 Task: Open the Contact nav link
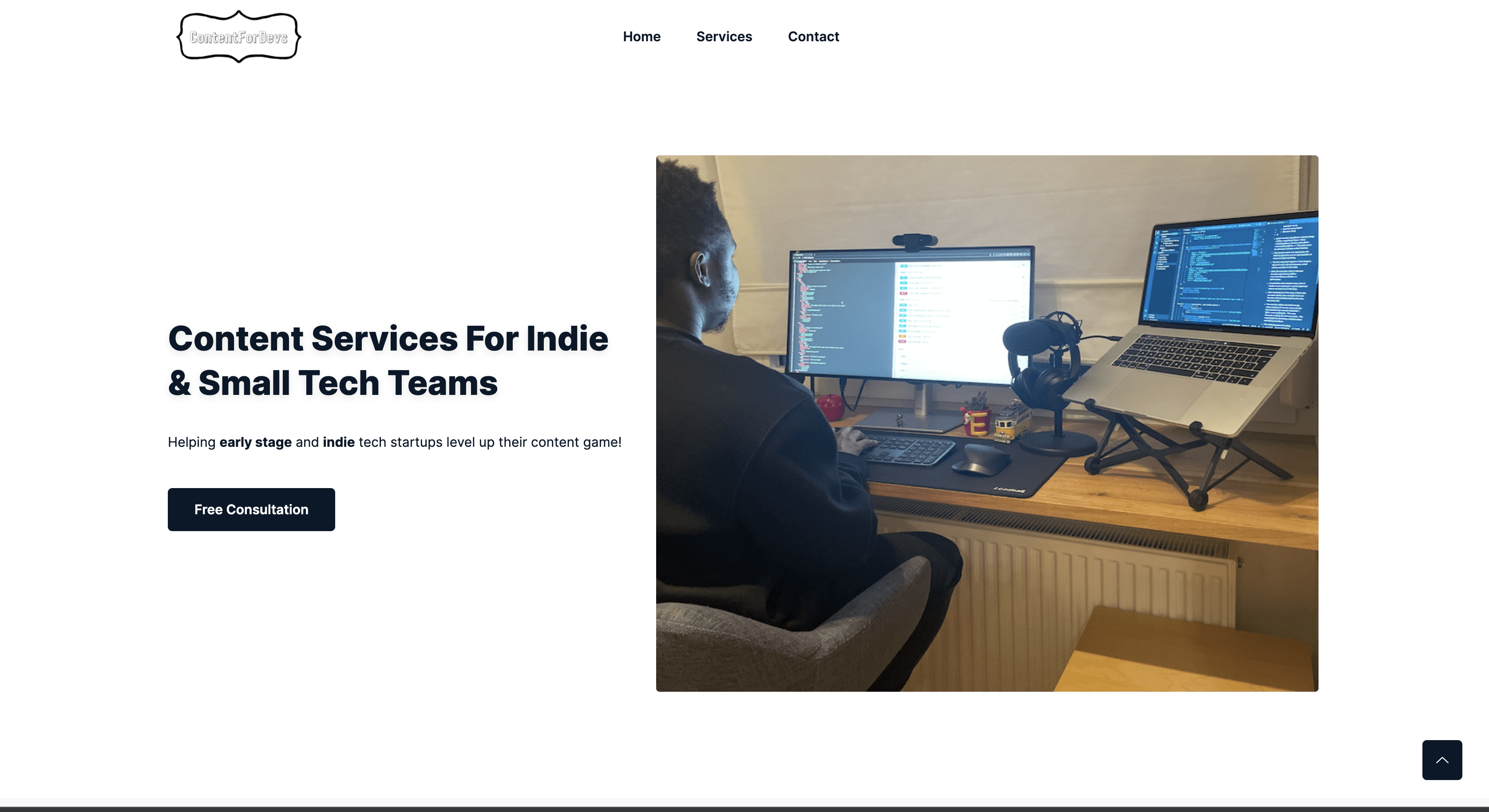click(x=813, y=36)
